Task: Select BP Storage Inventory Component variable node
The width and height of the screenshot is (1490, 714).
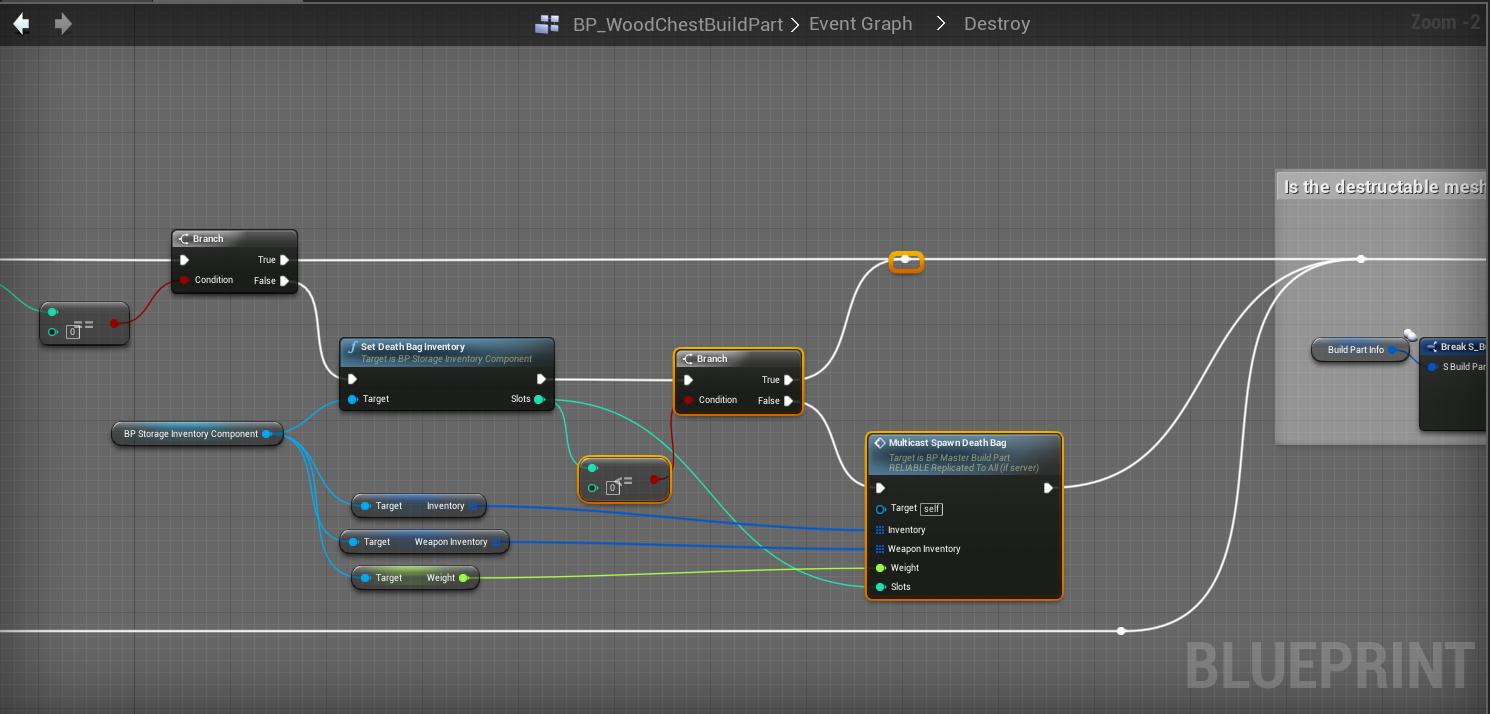Action: pyautogui.click(x=191, y=434)
